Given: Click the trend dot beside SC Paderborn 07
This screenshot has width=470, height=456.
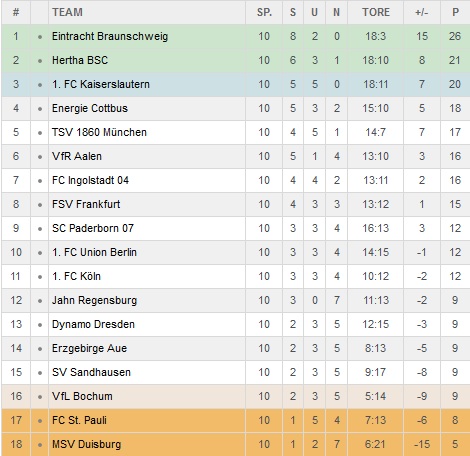Looking at the screenshot, I should (40, 229).
